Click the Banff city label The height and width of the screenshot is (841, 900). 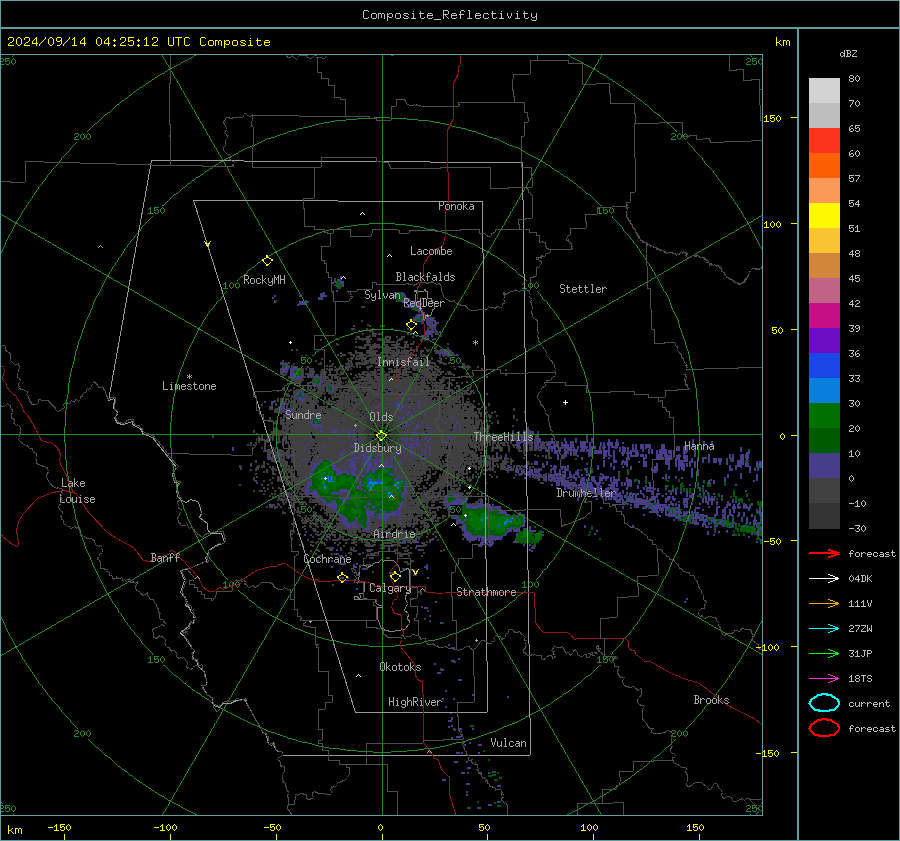click(165, 558)
